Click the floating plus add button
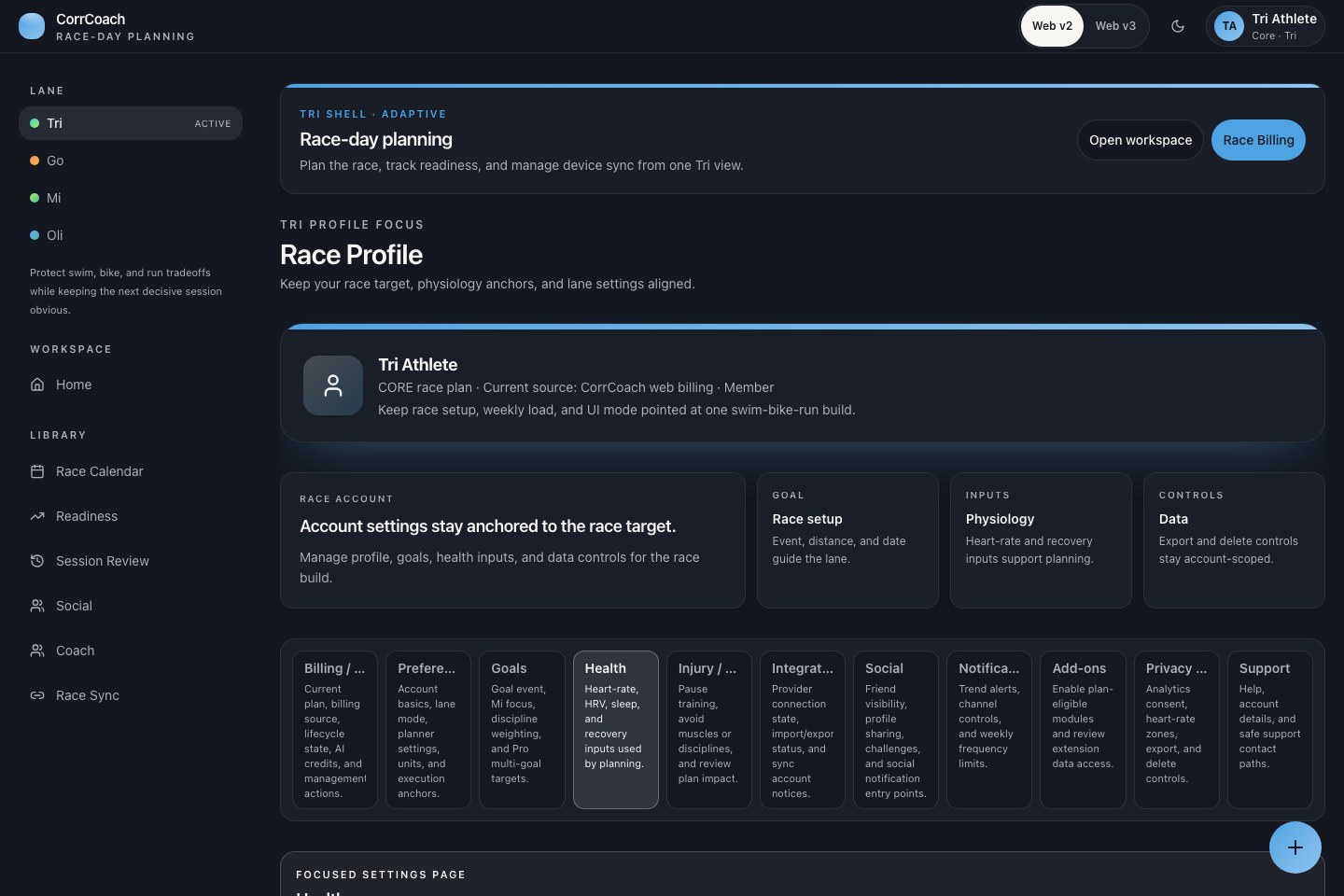The height and width of the screenshot is (896, 1344). (x=1295, y=847)
